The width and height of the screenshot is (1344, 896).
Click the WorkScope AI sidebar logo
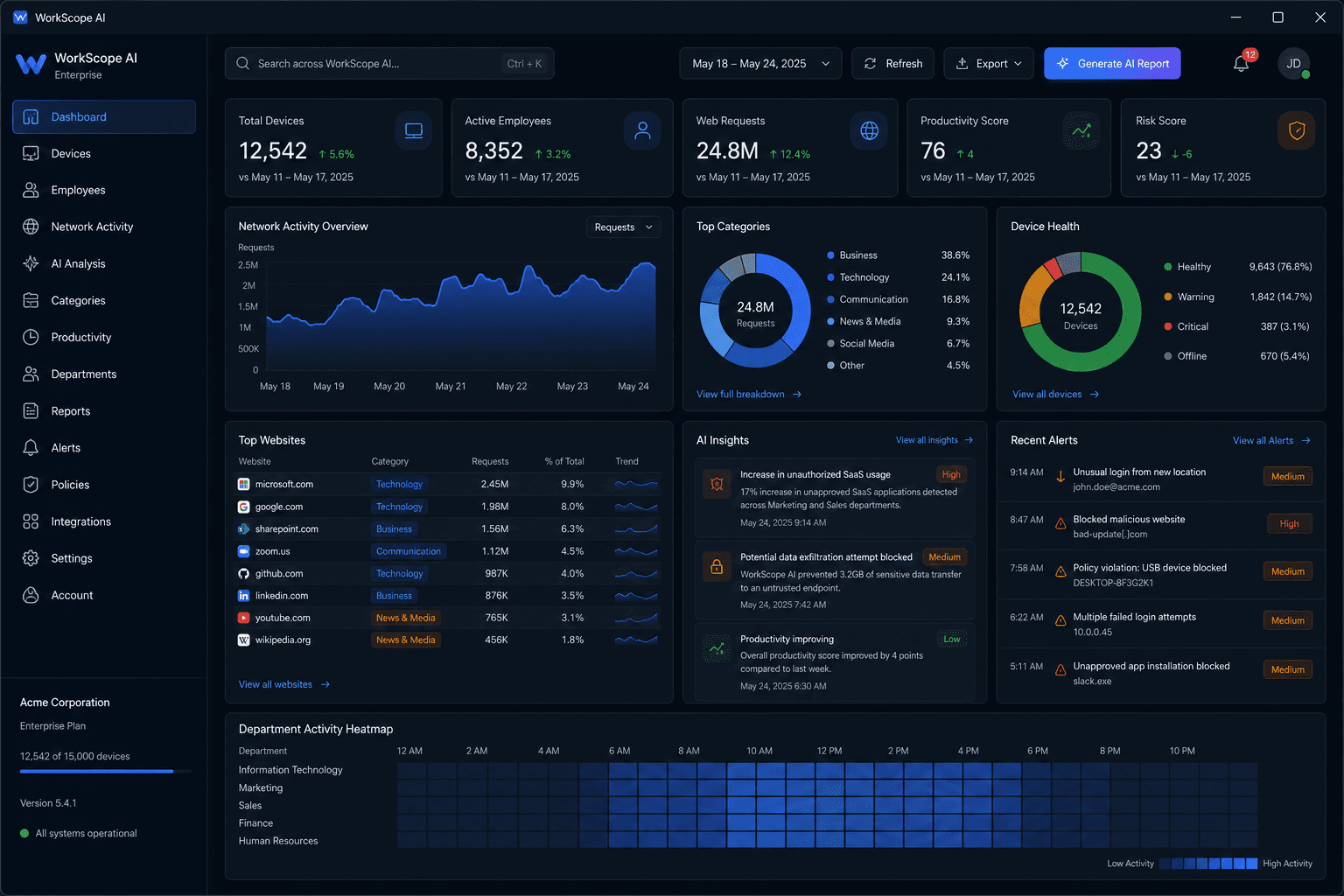click(31, 65)
